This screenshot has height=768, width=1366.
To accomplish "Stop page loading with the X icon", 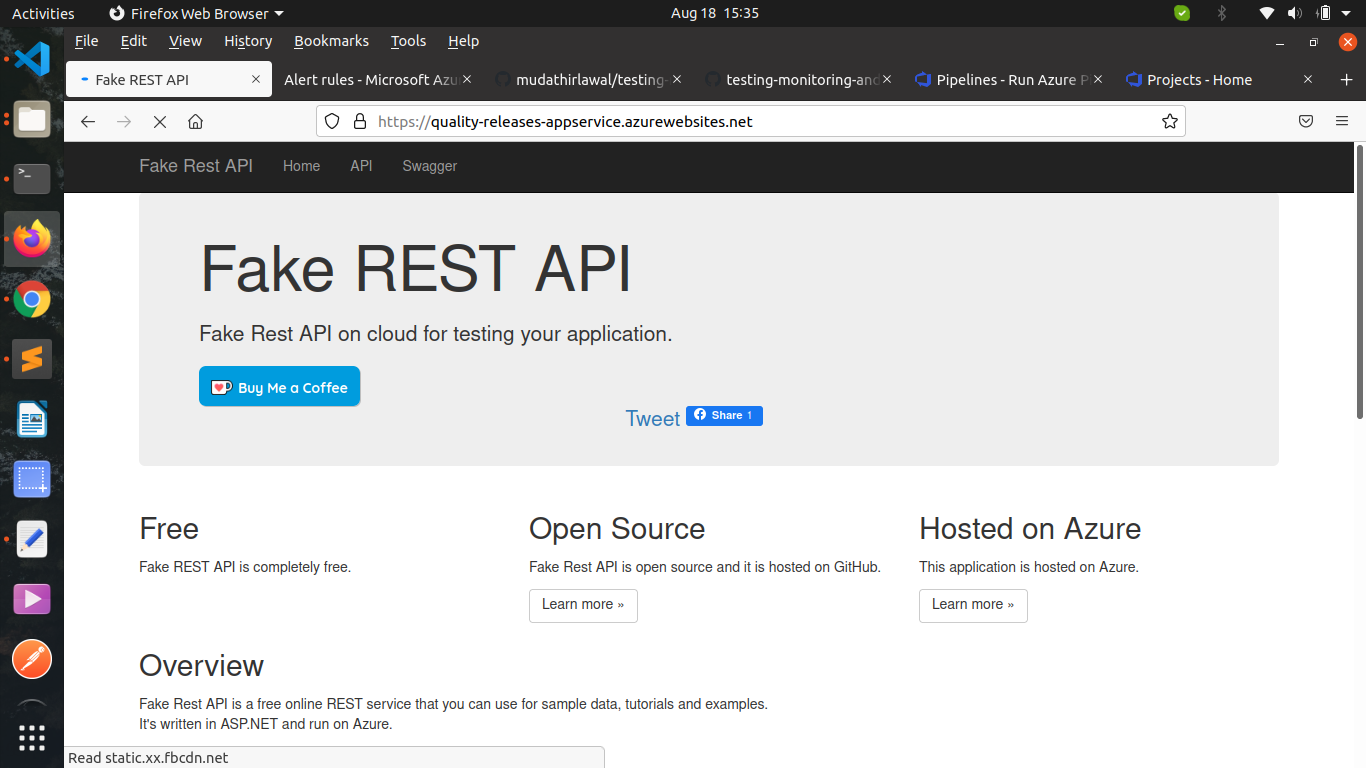I will click(159, 122).
